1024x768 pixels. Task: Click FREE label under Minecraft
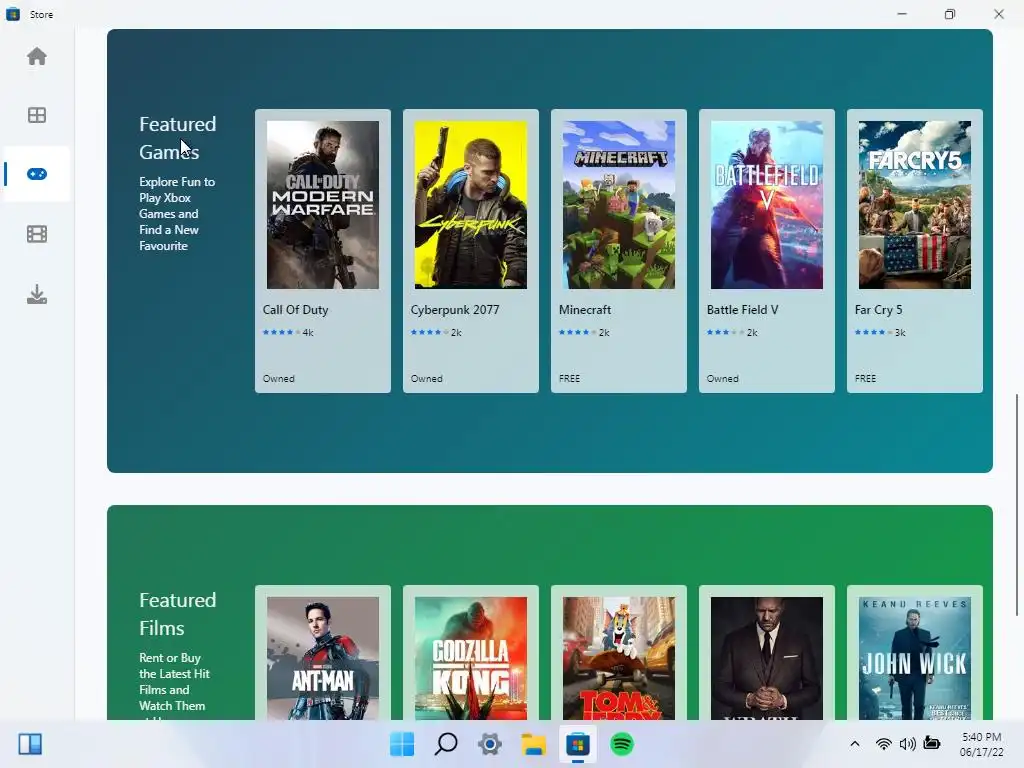coord(569,378)
